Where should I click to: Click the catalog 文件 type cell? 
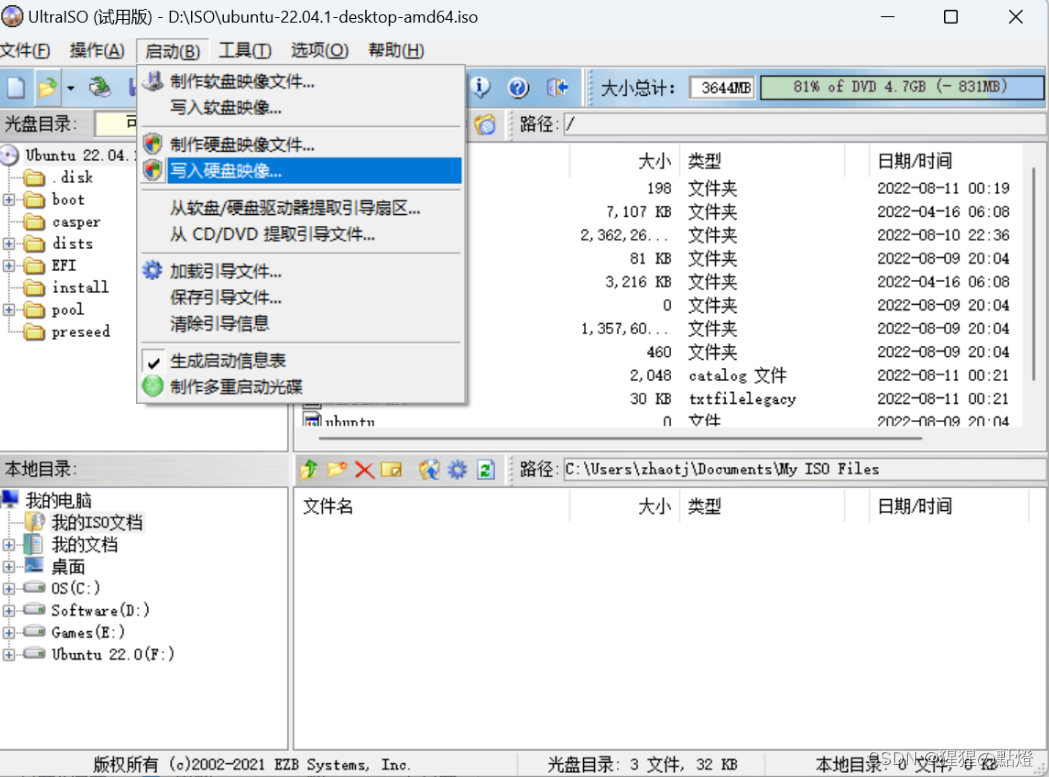737,375
